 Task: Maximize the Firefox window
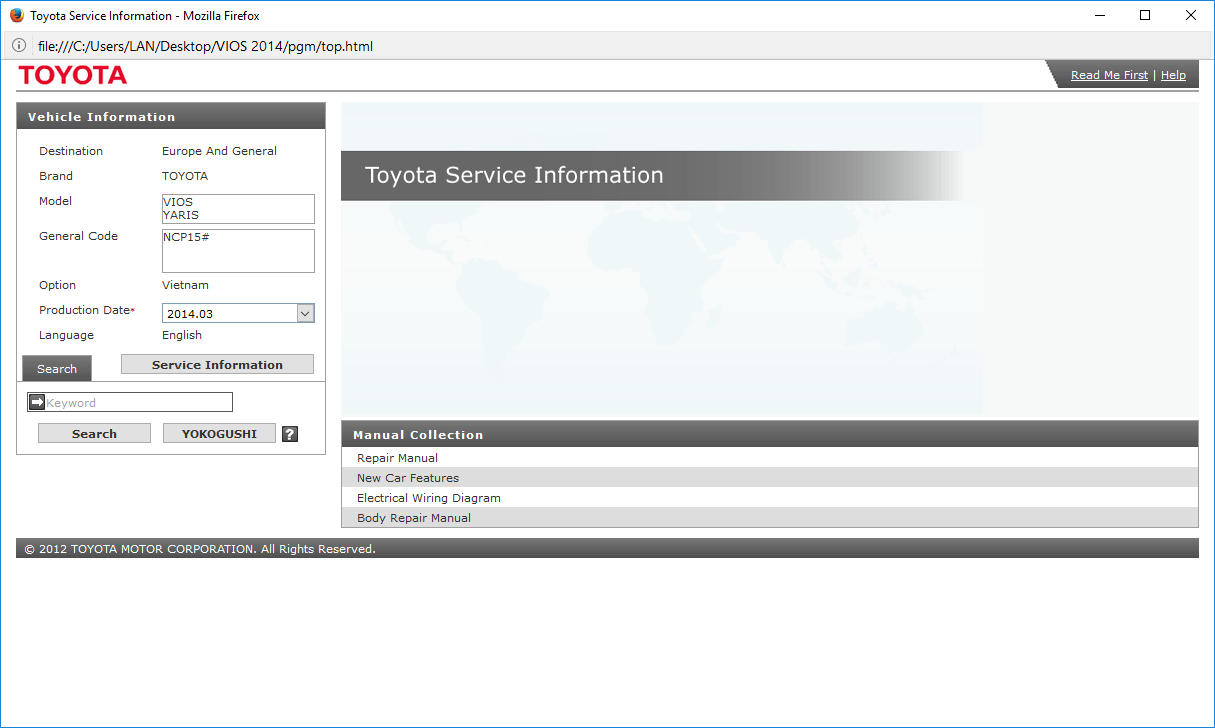[x=1145, y=15]
